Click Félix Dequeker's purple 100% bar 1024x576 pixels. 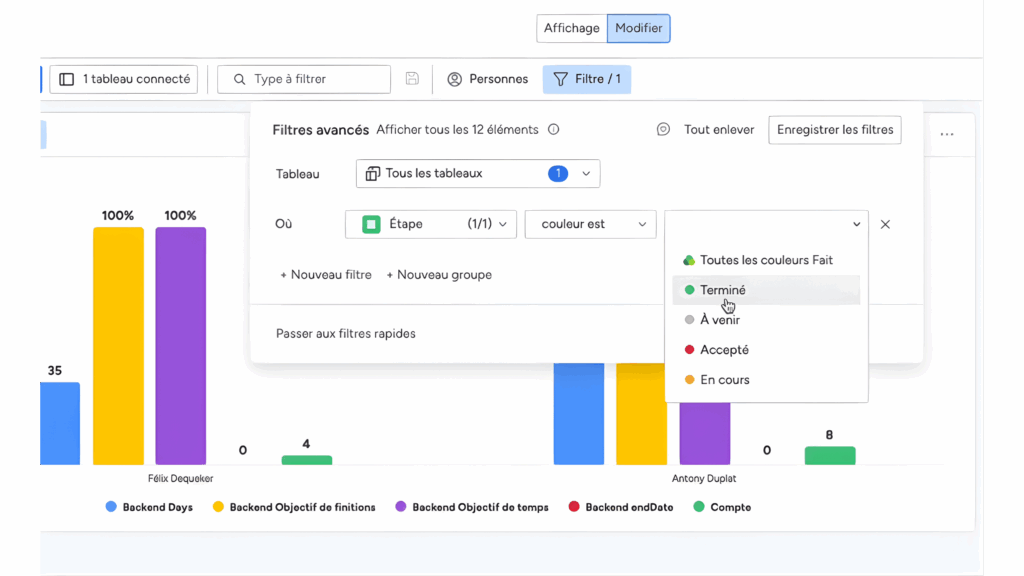click(181, 346)
